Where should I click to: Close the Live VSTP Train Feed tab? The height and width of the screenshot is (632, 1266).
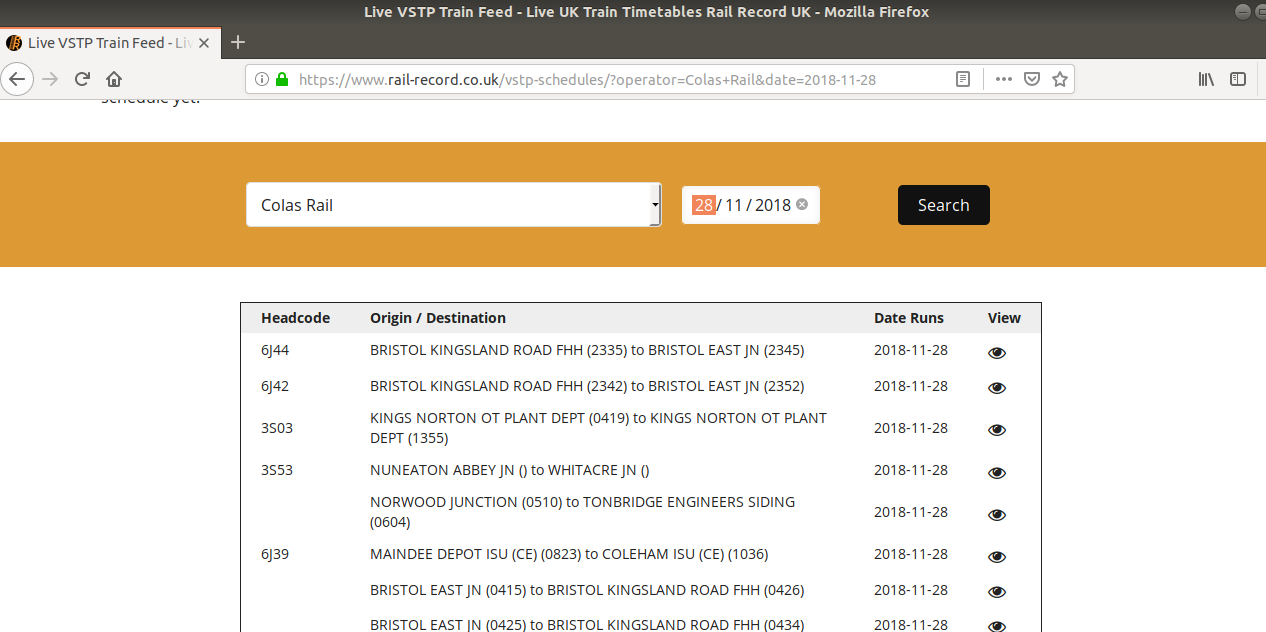[x=205, y=43]
